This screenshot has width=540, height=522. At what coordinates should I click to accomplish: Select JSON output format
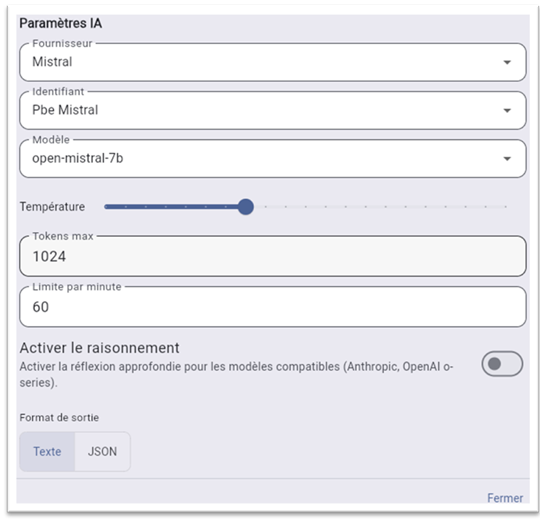(x=102, y=451)
